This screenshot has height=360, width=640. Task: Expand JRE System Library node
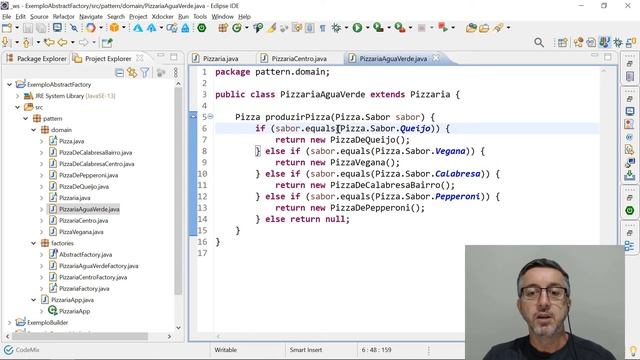(x=18, y=96)
